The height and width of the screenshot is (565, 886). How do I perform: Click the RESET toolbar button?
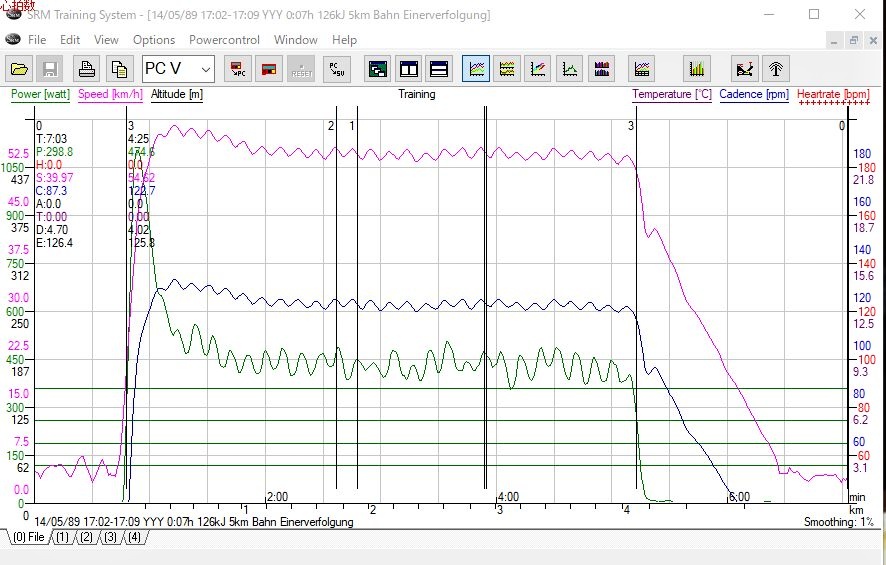(301, 69)
